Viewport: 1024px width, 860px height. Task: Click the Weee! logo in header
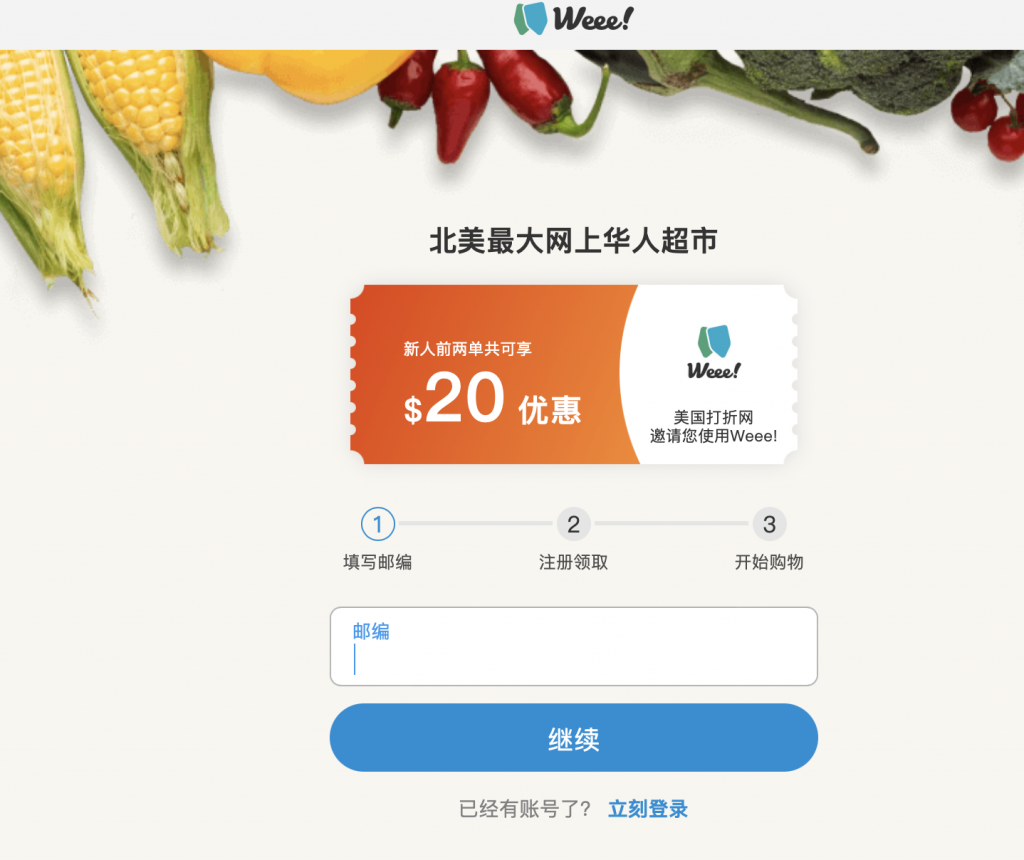pos(573,18)
